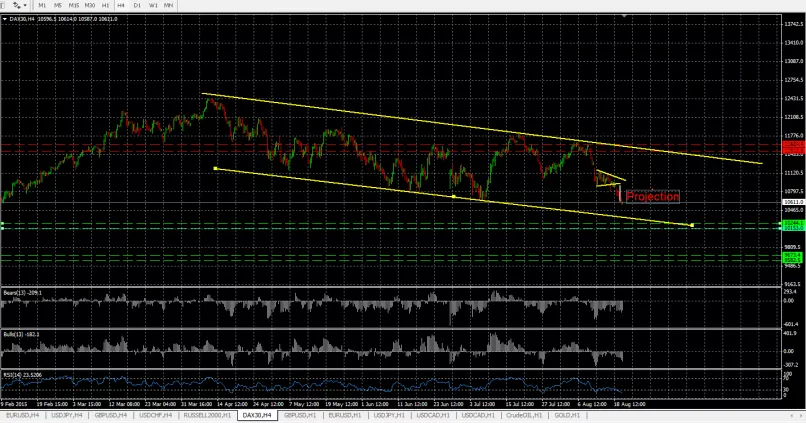Switch chart to M1 timeframe
The width and height of the screenshot is (806, 423).
(x=42, y=5)
